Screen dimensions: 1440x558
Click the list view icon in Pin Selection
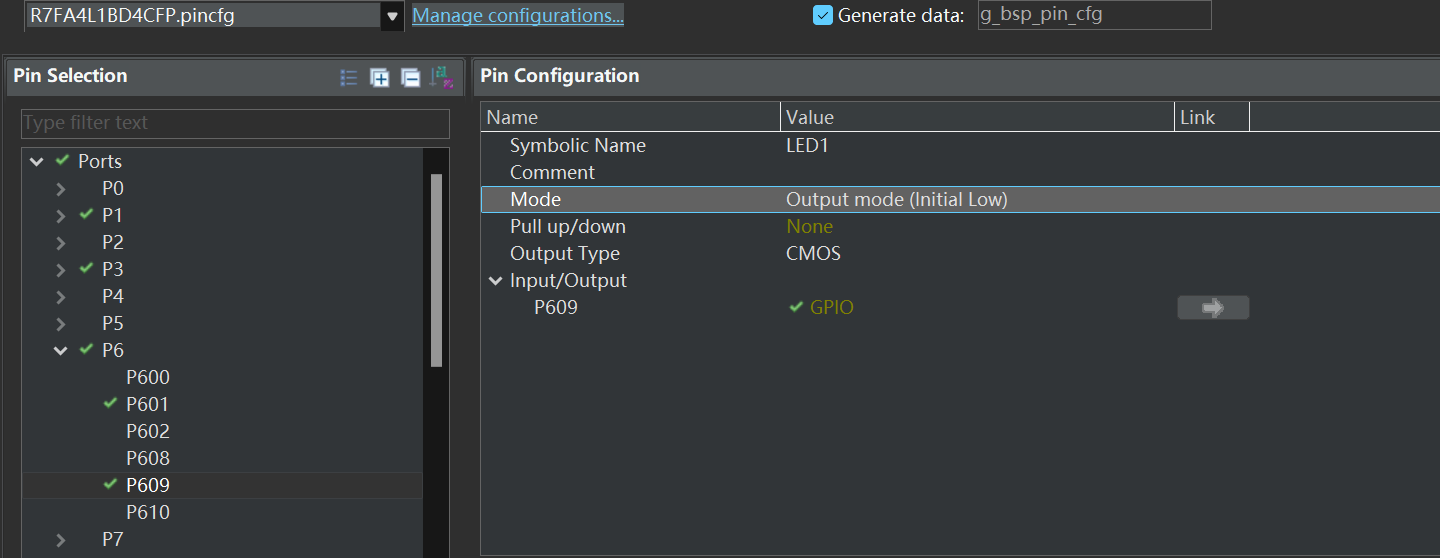coord(349,77)
